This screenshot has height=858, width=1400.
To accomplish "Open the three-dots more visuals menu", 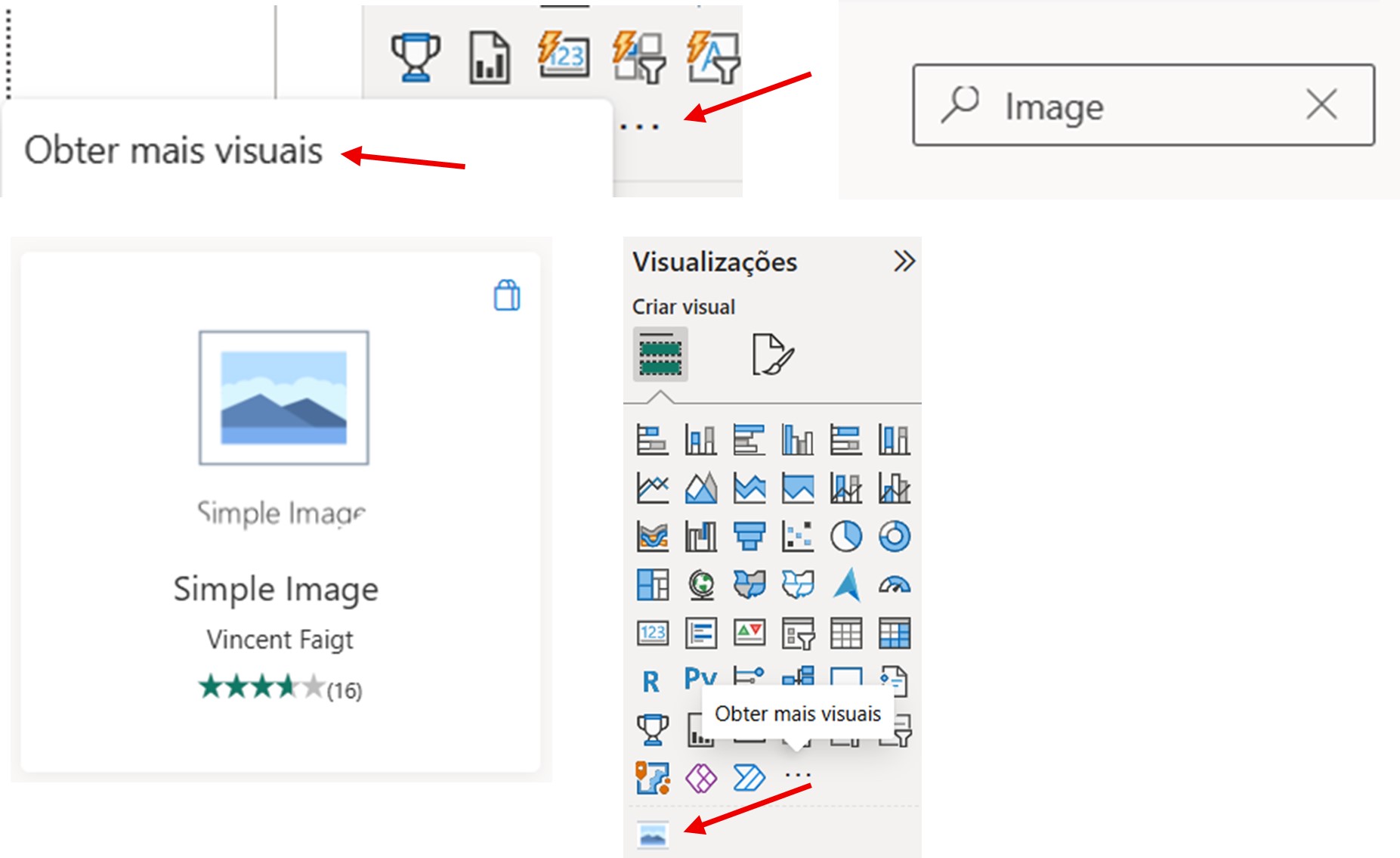I will pyautogui.click(x=798, y=775).
